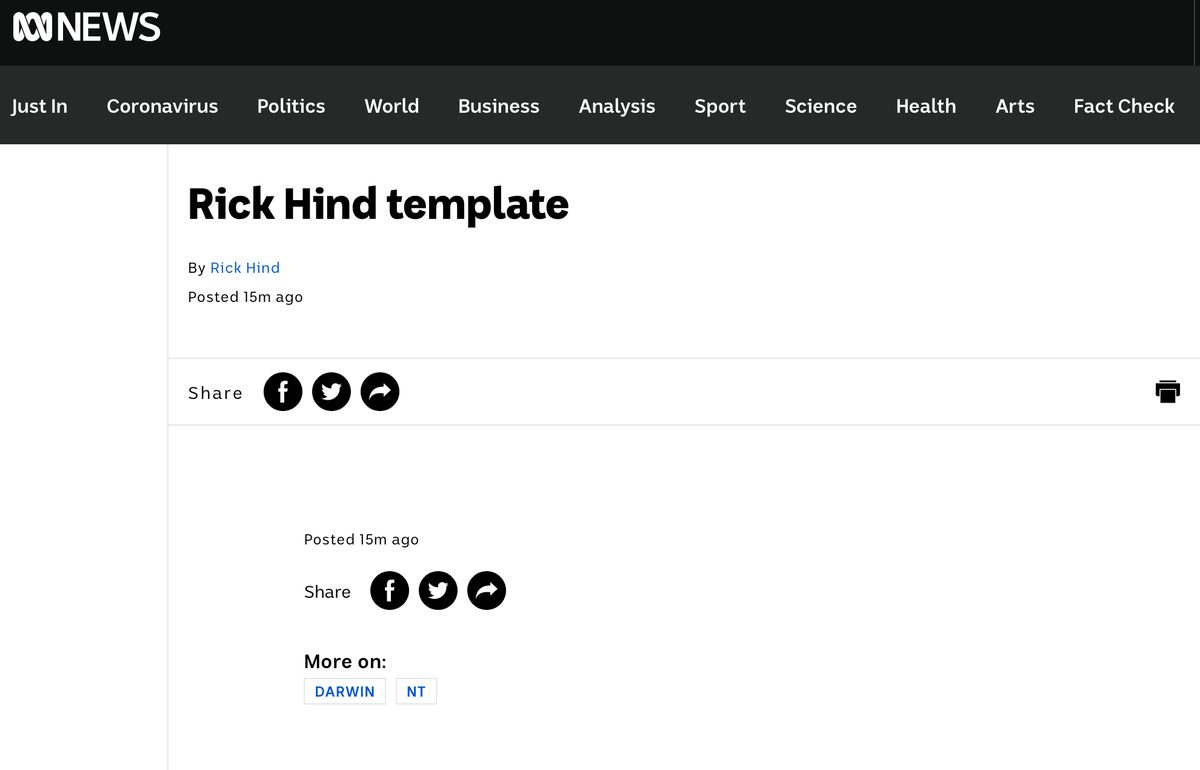The width and height of the screenshot is (1200, 770).
Task: Open the DARWIN topic tag
Action: [x=345, y=691]
